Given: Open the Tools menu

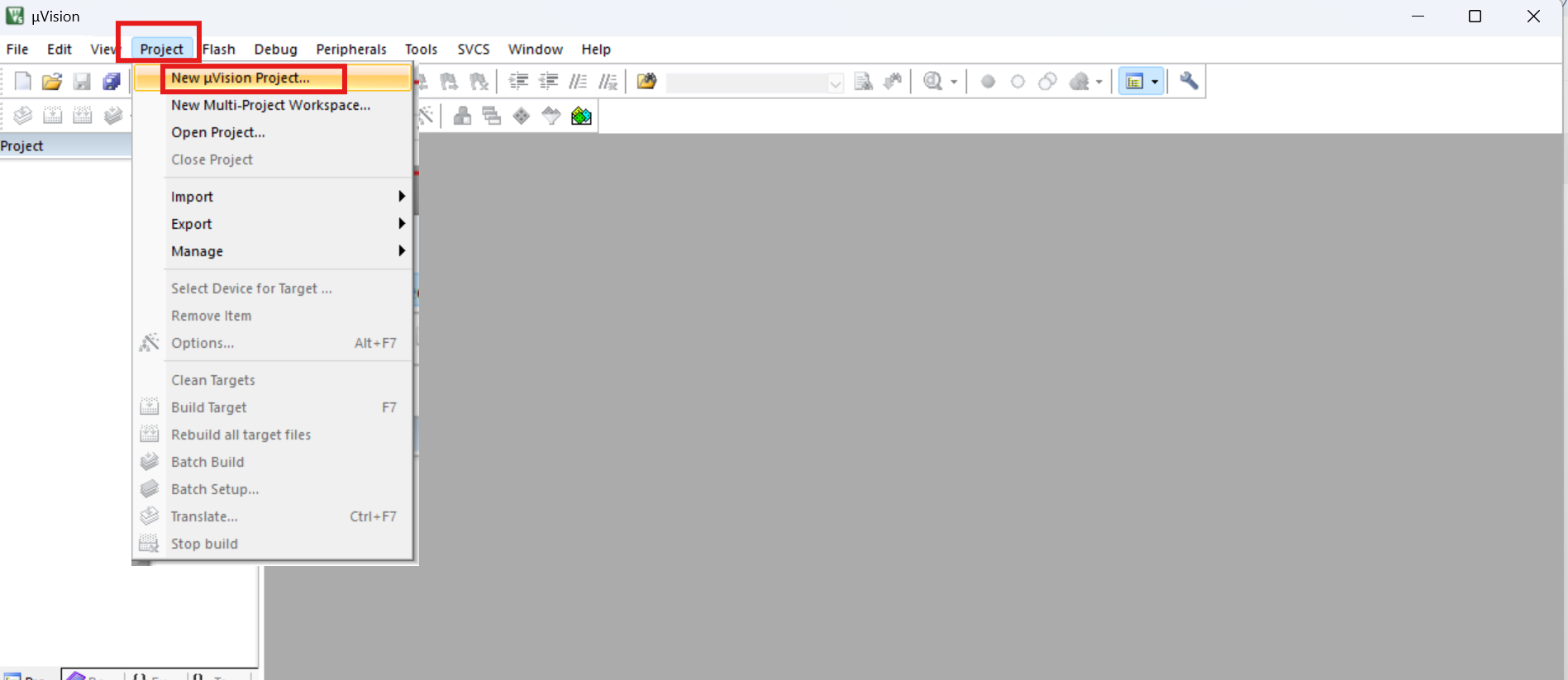Looking at the screenshot, I should point(421,49).
